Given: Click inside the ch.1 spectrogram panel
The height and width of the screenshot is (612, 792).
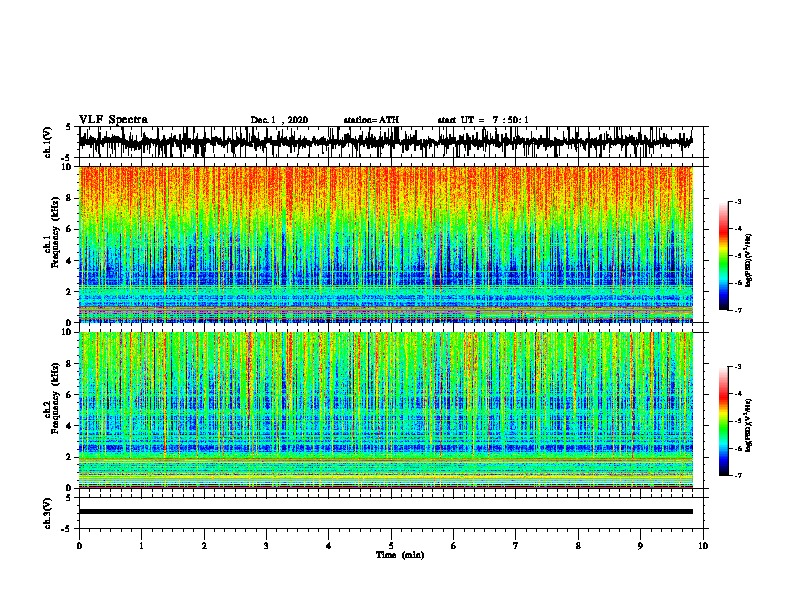Looking at the screenshot, I should pyautogui.click(x=385, y=244).
